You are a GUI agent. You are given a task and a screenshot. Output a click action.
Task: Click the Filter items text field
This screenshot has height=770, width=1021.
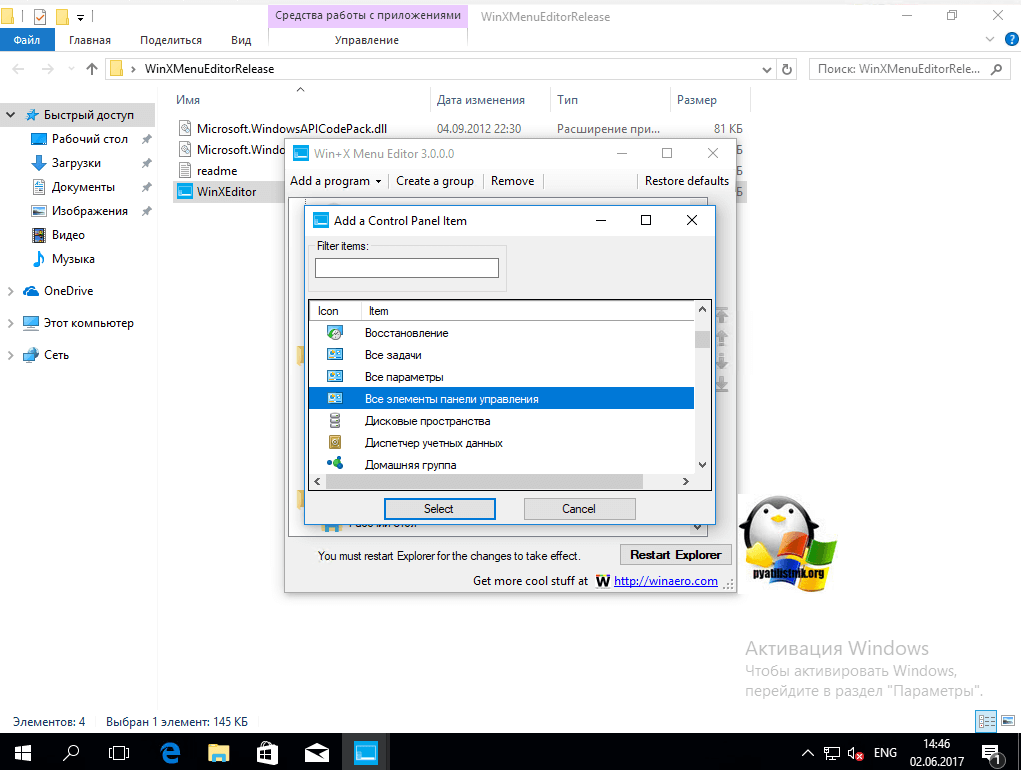coord(406,268)
